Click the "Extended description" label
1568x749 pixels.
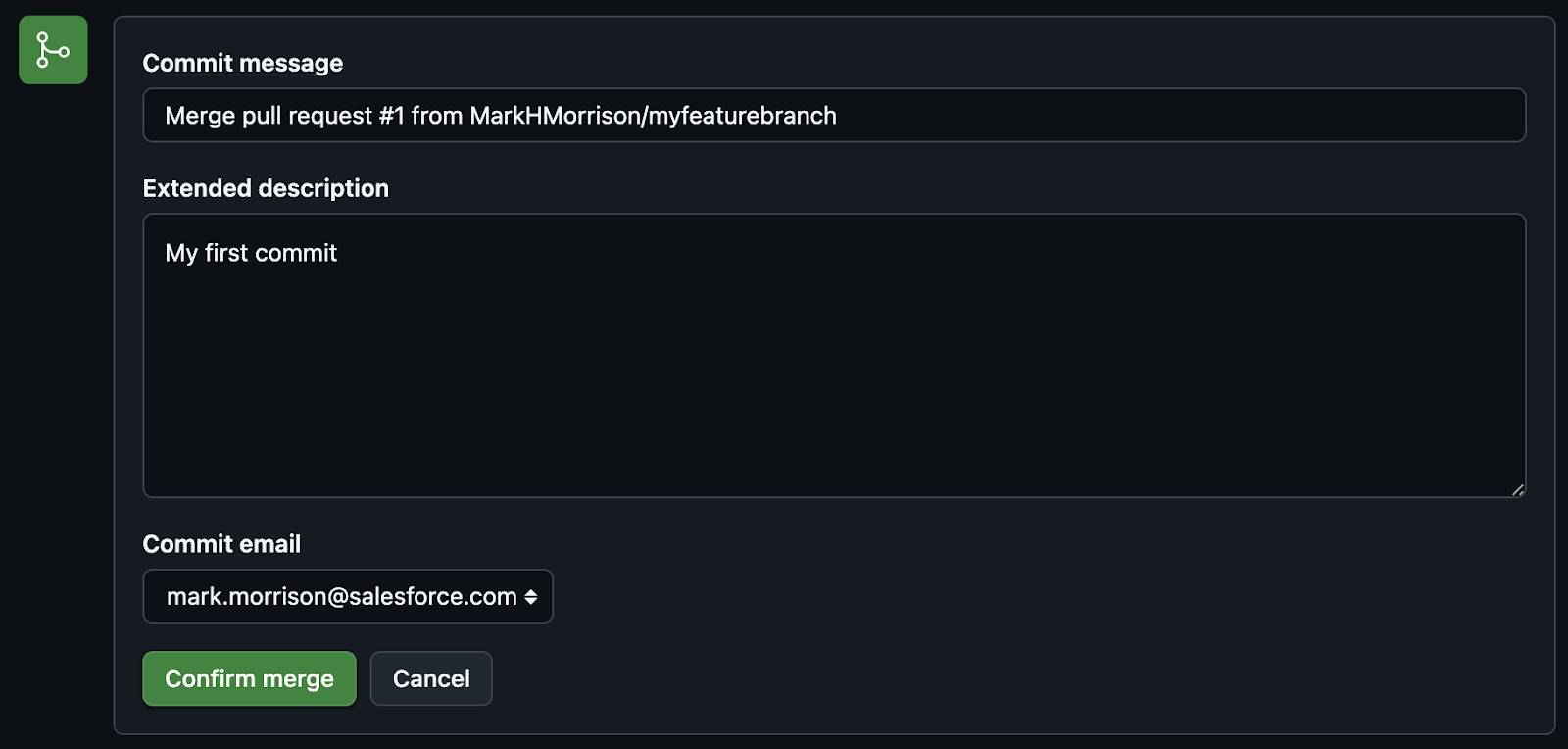(x=266, y=188)
